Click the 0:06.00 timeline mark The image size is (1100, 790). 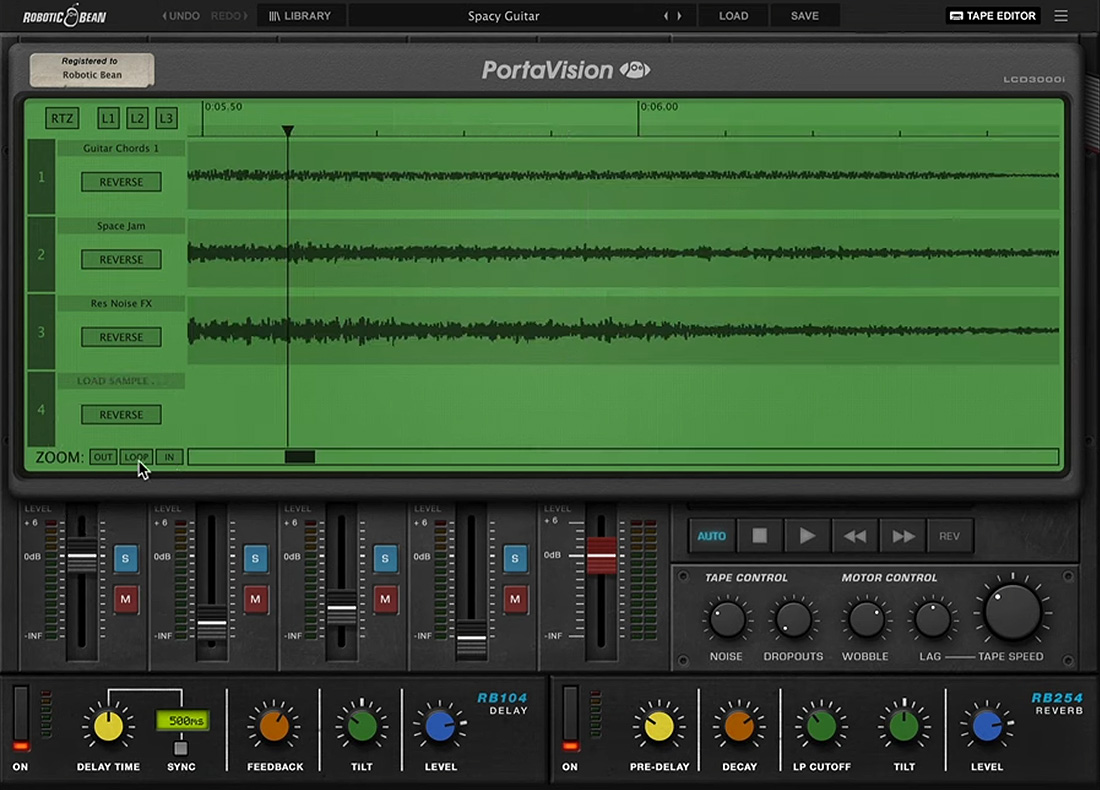click(659, 107)
